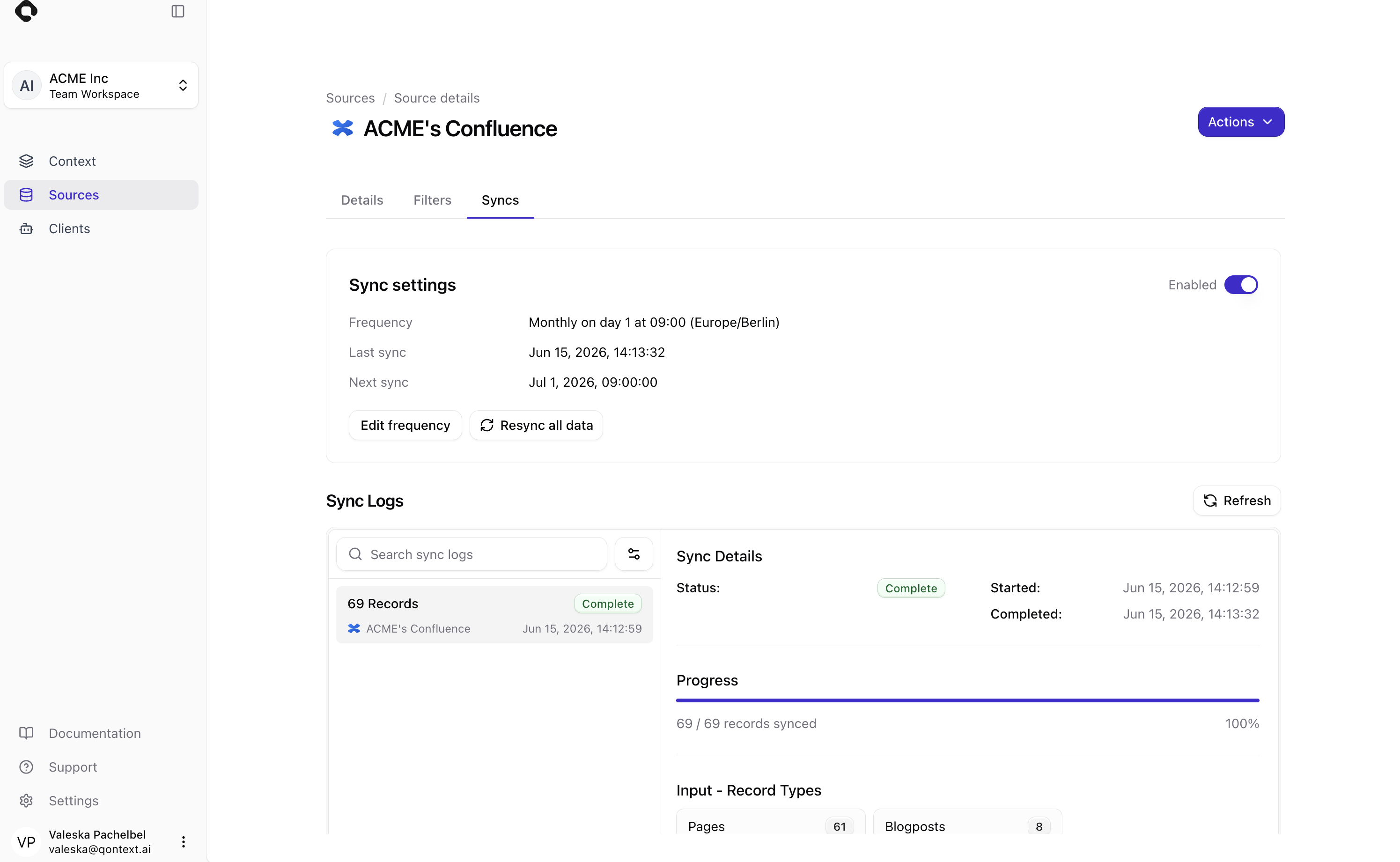This screenshot has width=1400, height=862.
Task: Click the 100% progress value
Action: click(1242, 723)
